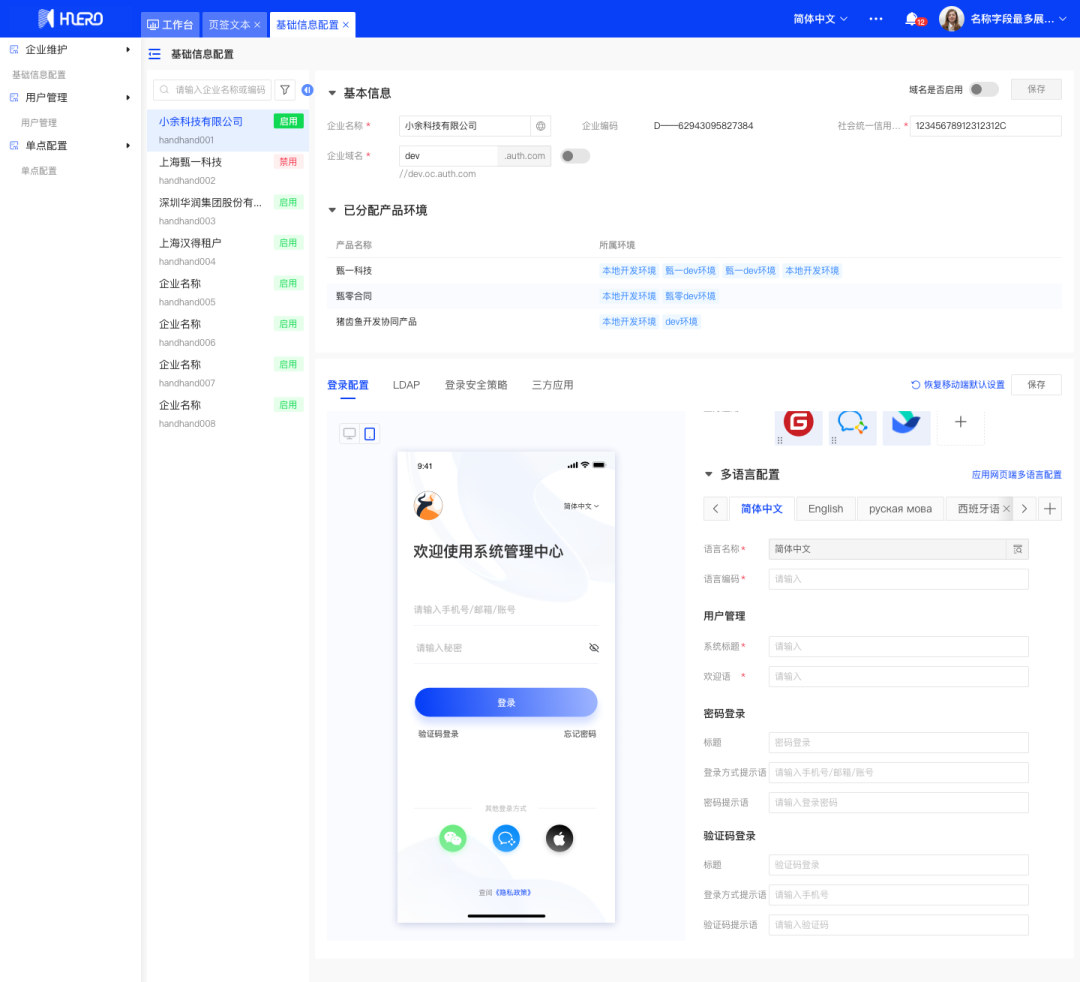Click the lookup icon in 语言名称 field
The image size is (1080, 982).
[x=1017, y=549]
